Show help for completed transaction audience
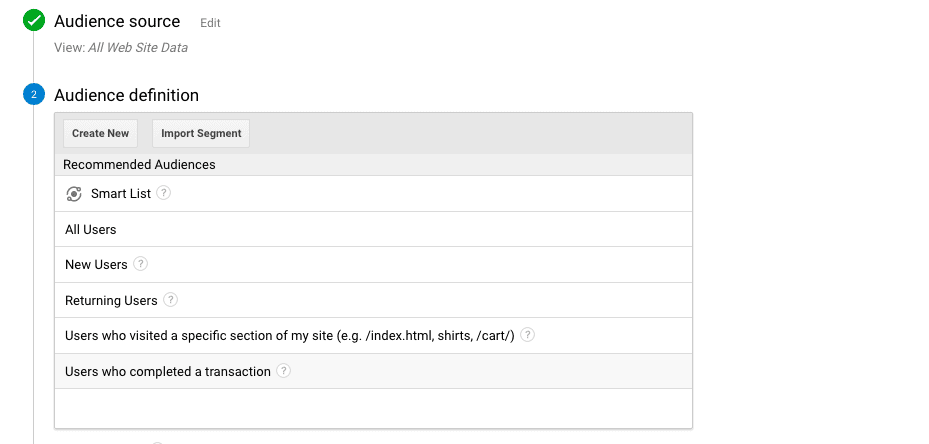Screen dimensions: 929x444 pos(284,371)
